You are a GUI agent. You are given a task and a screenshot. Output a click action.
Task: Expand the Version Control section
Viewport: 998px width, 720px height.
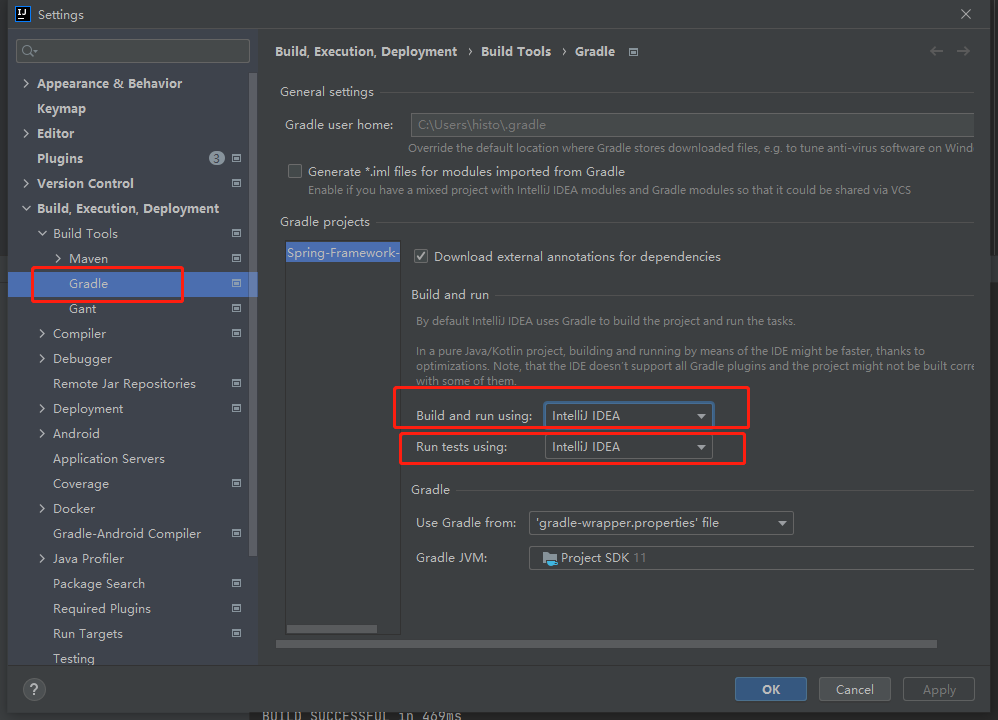[x=26, y=183]
